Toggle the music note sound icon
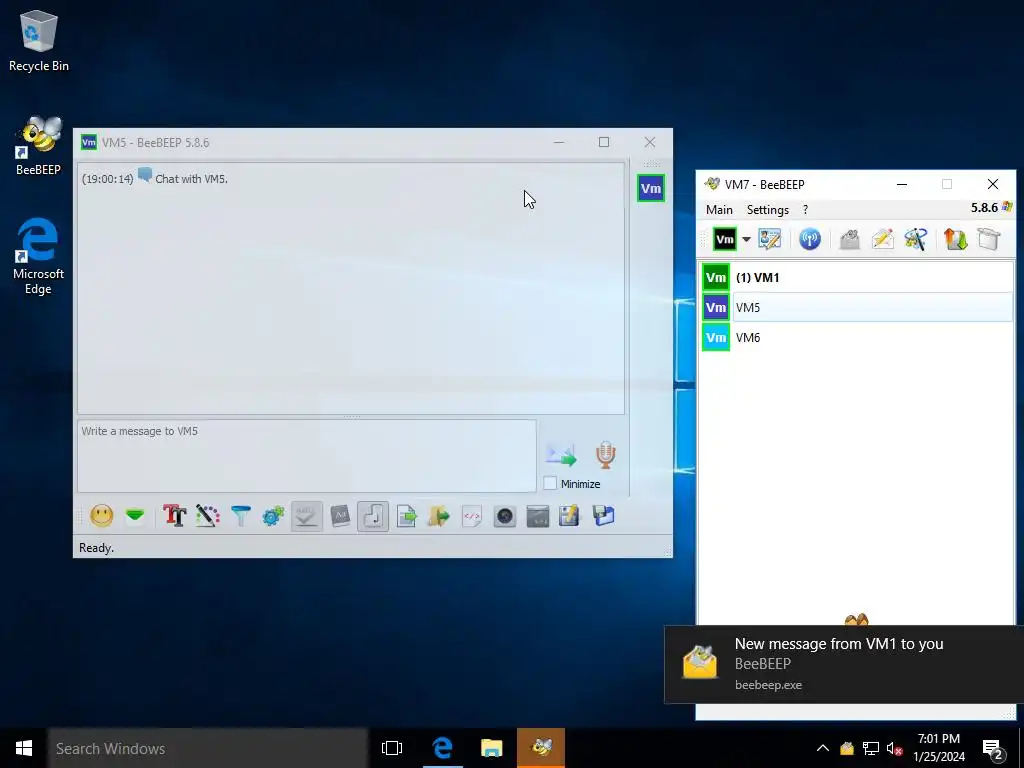This screenshot has width=1024, height=768. coord(373,516)
